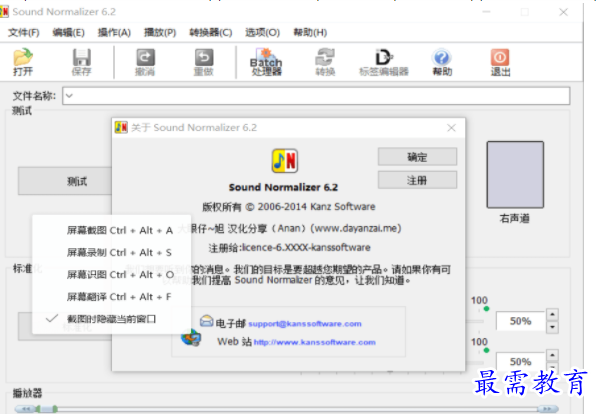Decrease the upper 50% spinner value
This screenshot has width=596, height=414.
tap(552, 327)
